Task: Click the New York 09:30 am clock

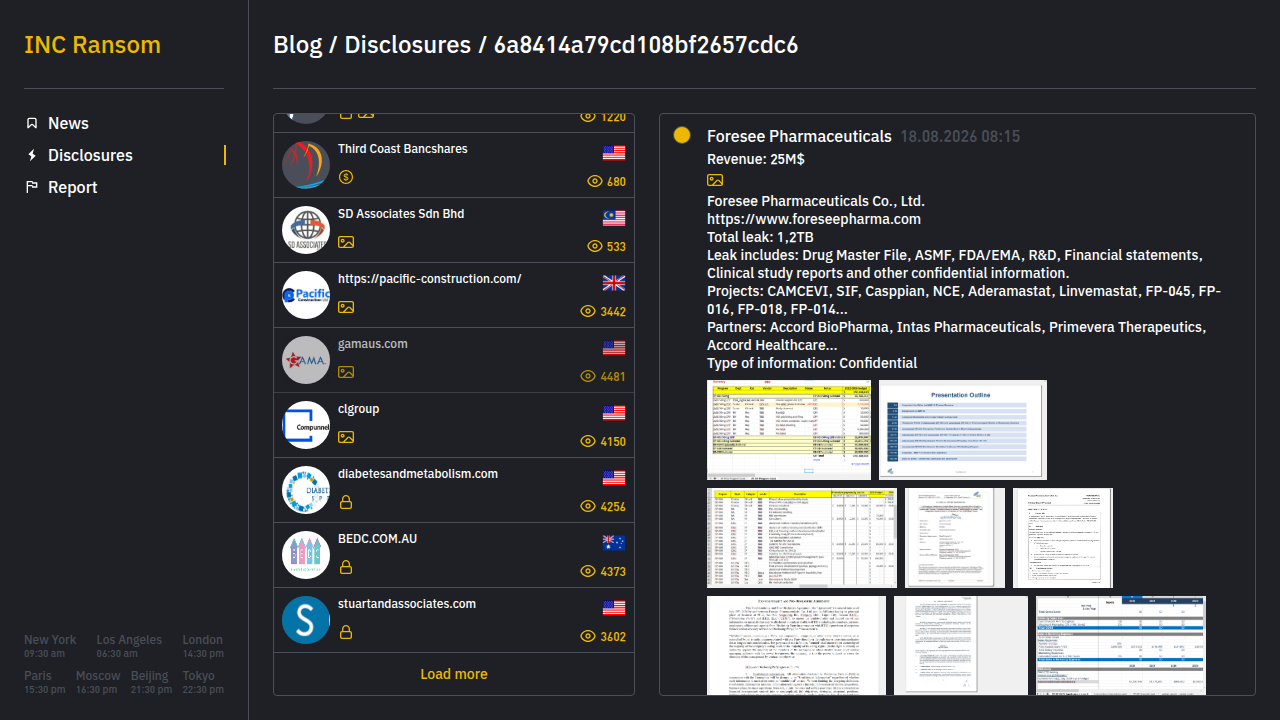Action: pos(50,647)
